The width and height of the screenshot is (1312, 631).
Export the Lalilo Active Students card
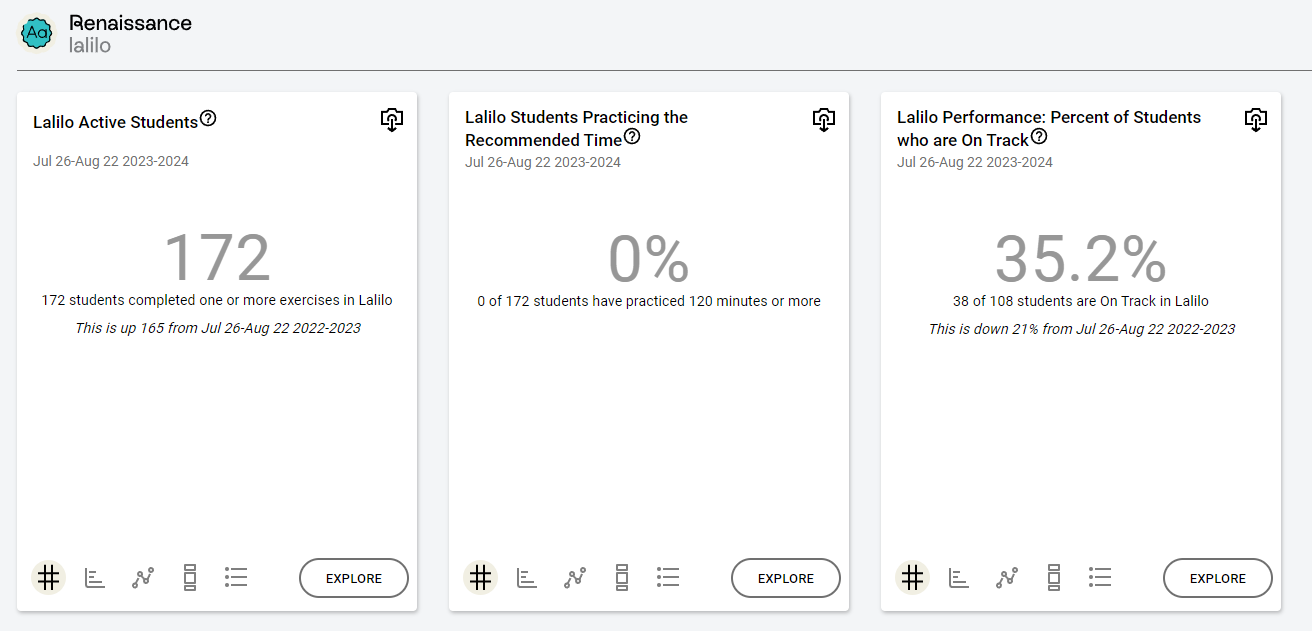coord(392,120)
